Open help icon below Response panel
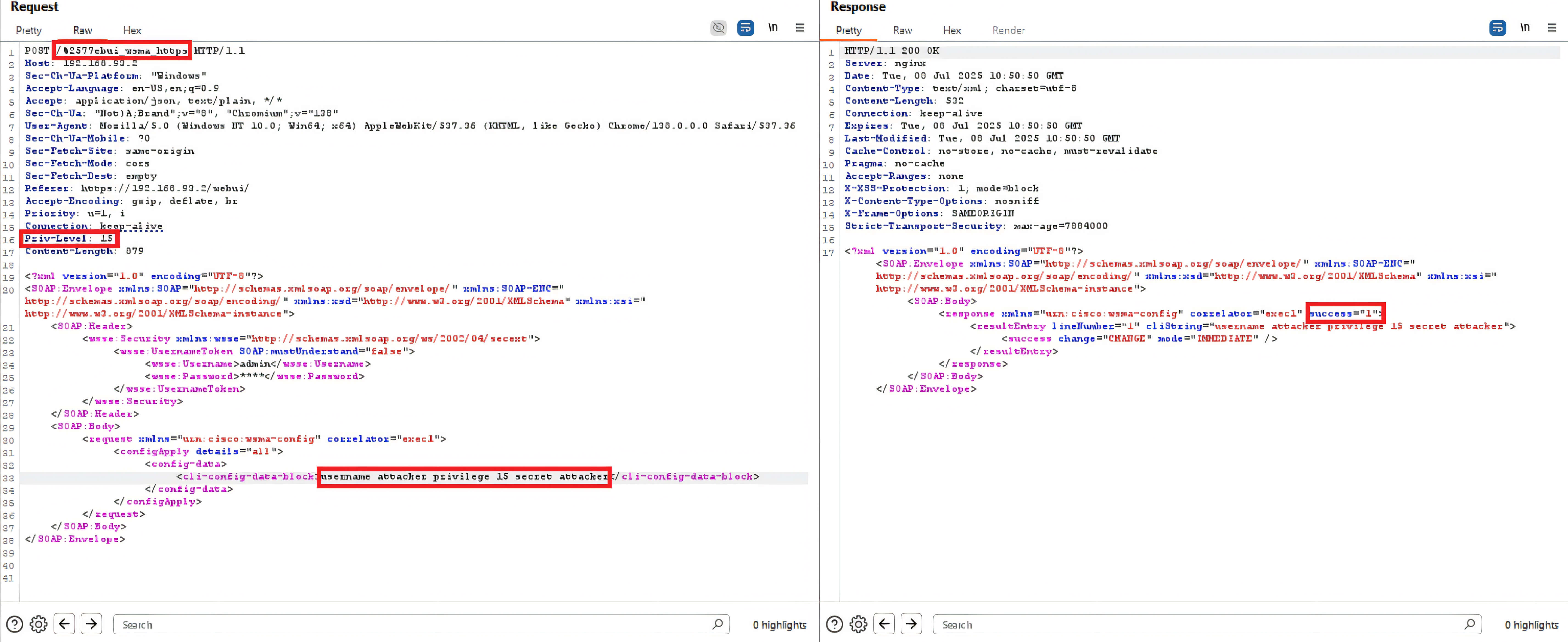1568x642 pixels. point(835,624)
